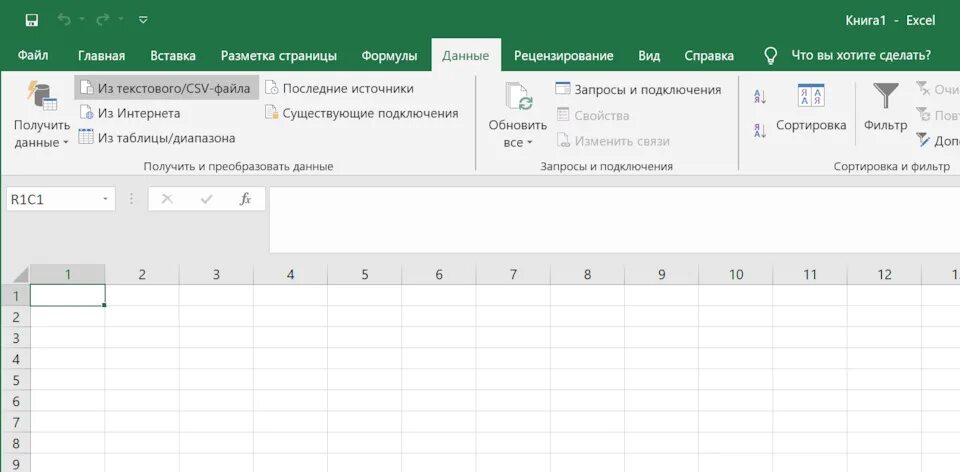
Task: Open Последние источники
Action: coord(339,88)
